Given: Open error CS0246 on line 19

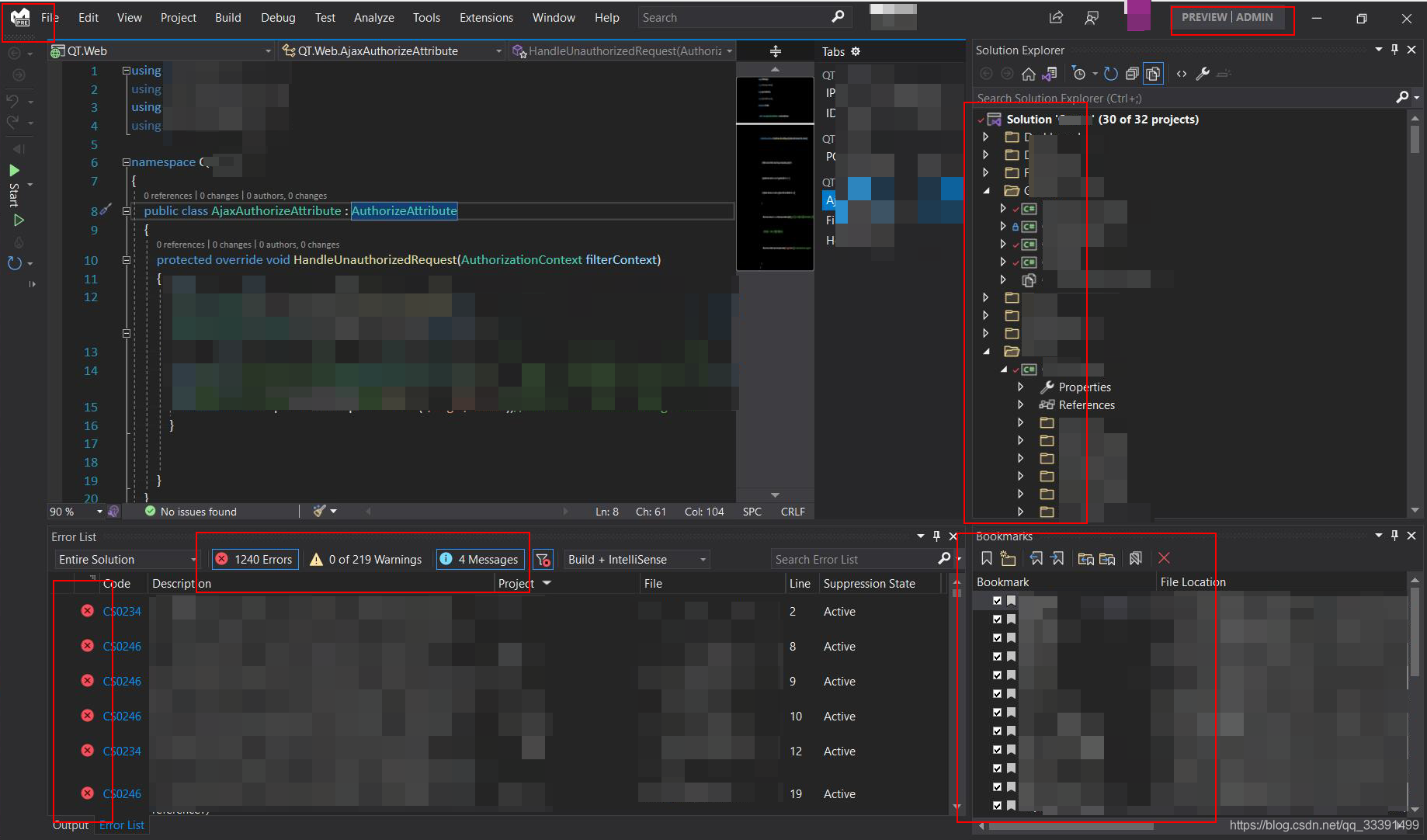Looking at the screenshot, I should pos(122,793).
